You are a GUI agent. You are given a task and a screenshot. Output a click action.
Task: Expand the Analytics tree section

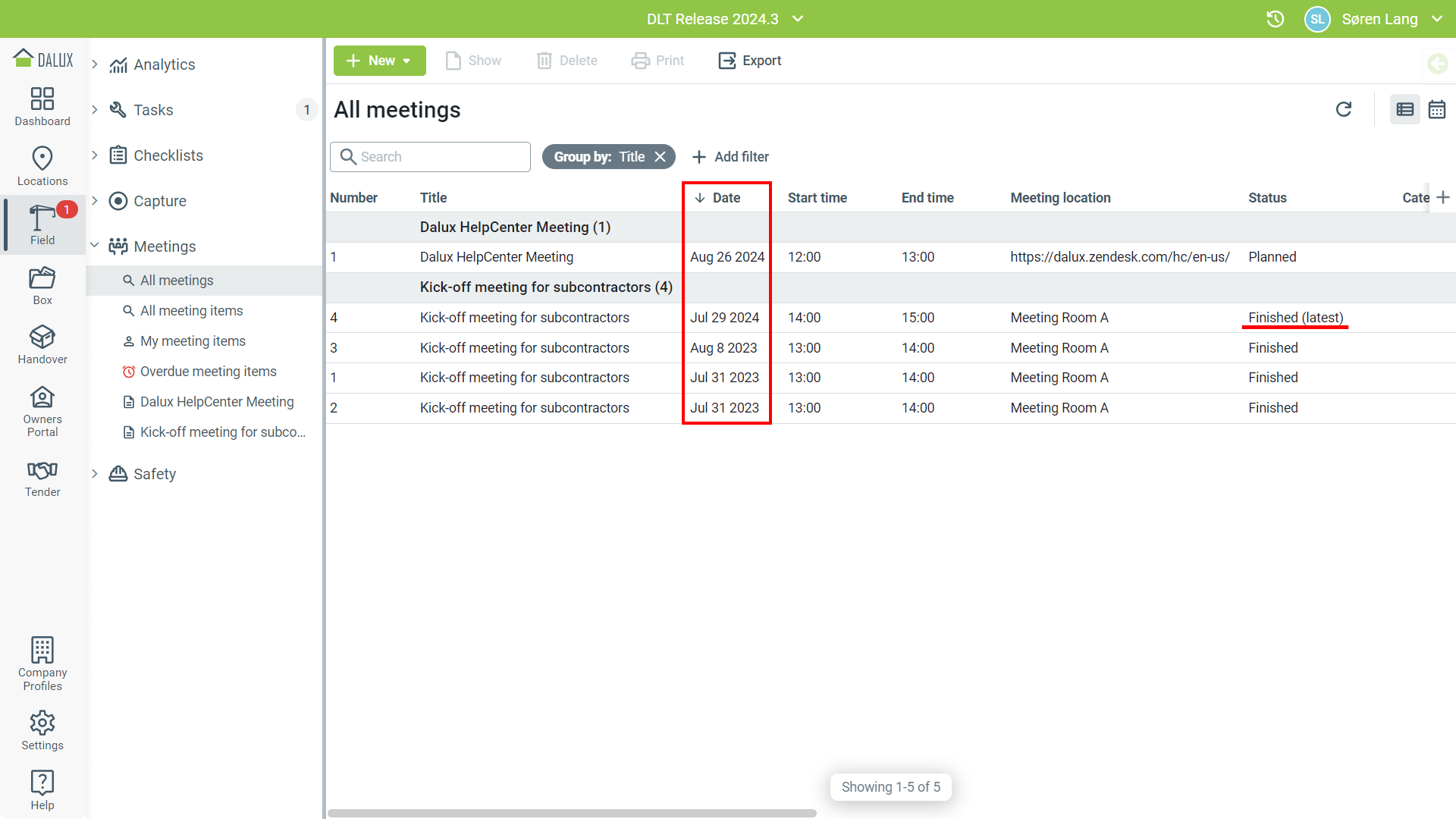tap(95, 64)
